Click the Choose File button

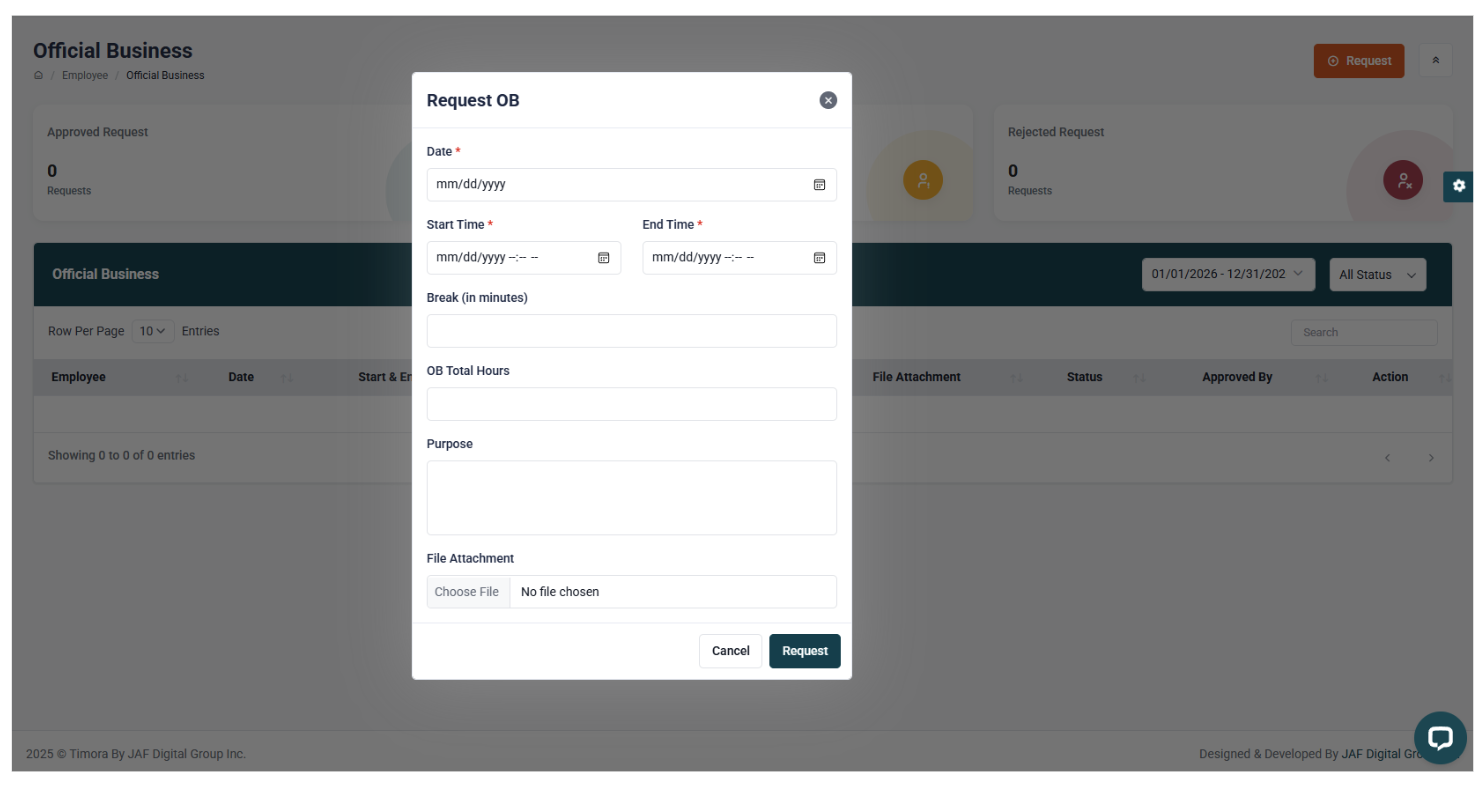pyautogui.click(x=467, y=592)
